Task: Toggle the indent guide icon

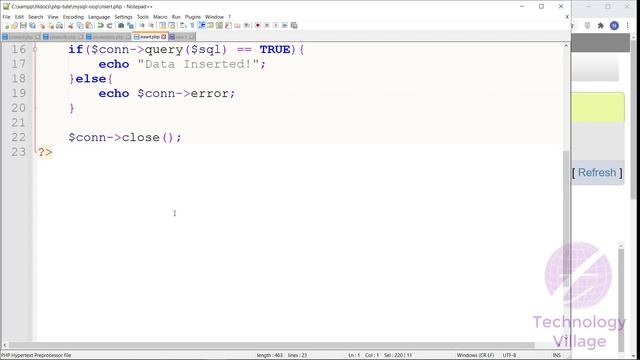Action: (201, 25)
